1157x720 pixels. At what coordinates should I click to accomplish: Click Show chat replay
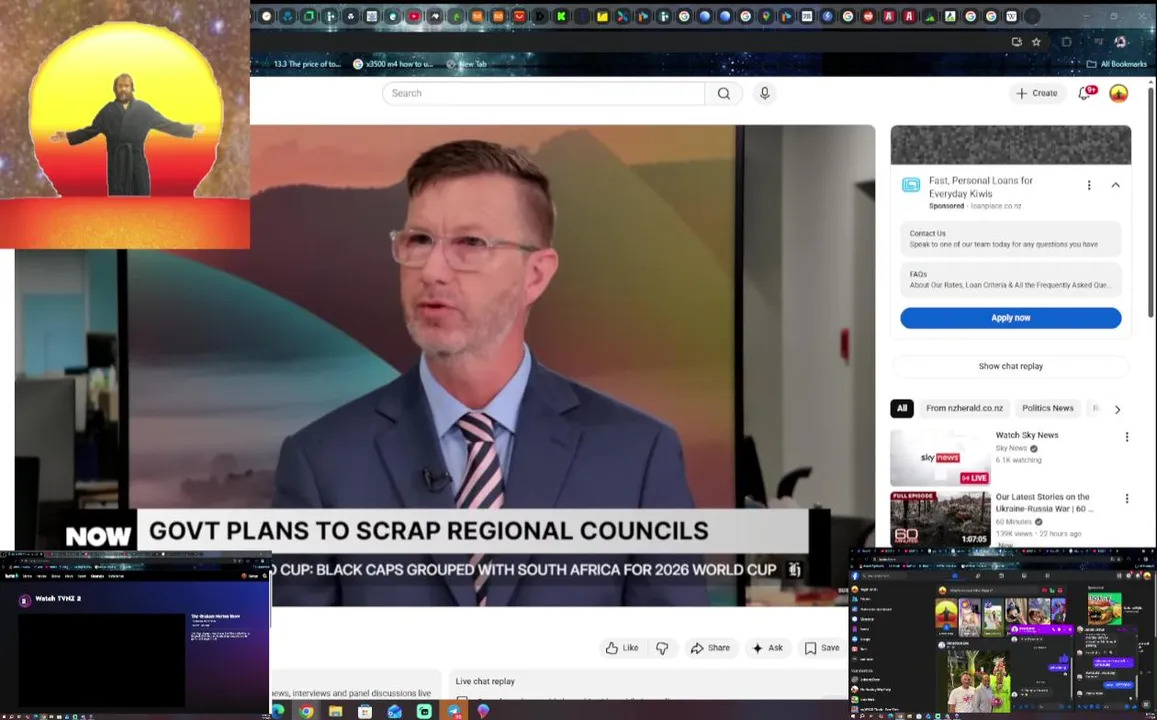point(1010,366)
